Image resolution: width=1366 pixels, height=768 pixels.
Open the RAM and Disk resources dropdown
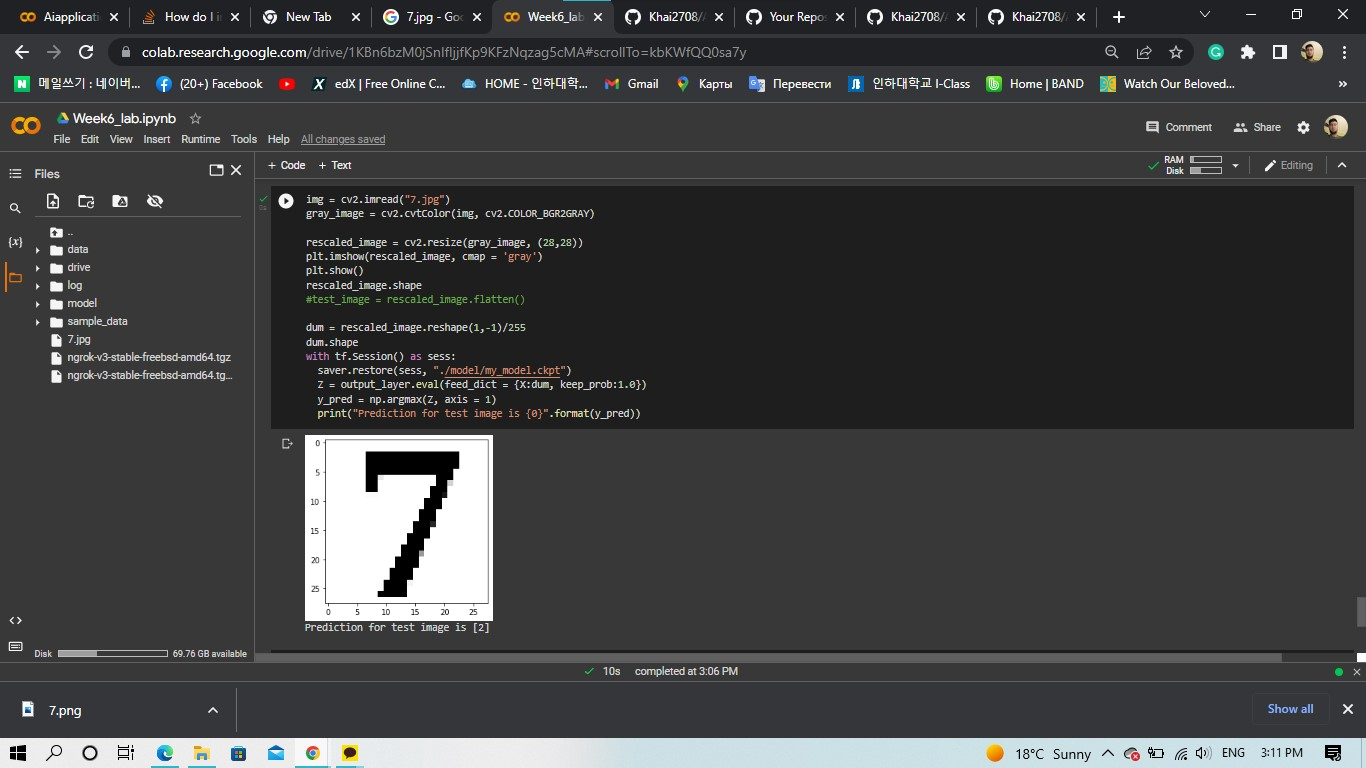[x=1236, y=165]
